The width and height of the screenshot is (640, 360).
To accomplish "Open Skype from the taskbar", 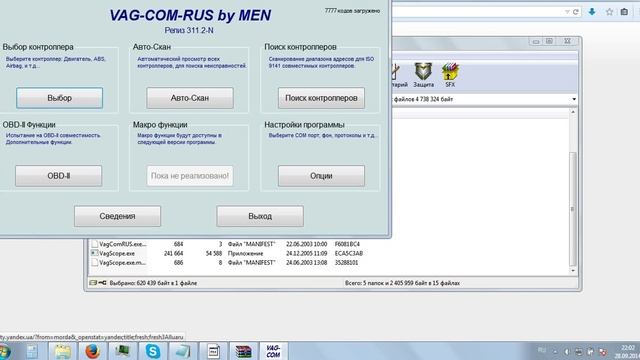I will click(153, 351).
